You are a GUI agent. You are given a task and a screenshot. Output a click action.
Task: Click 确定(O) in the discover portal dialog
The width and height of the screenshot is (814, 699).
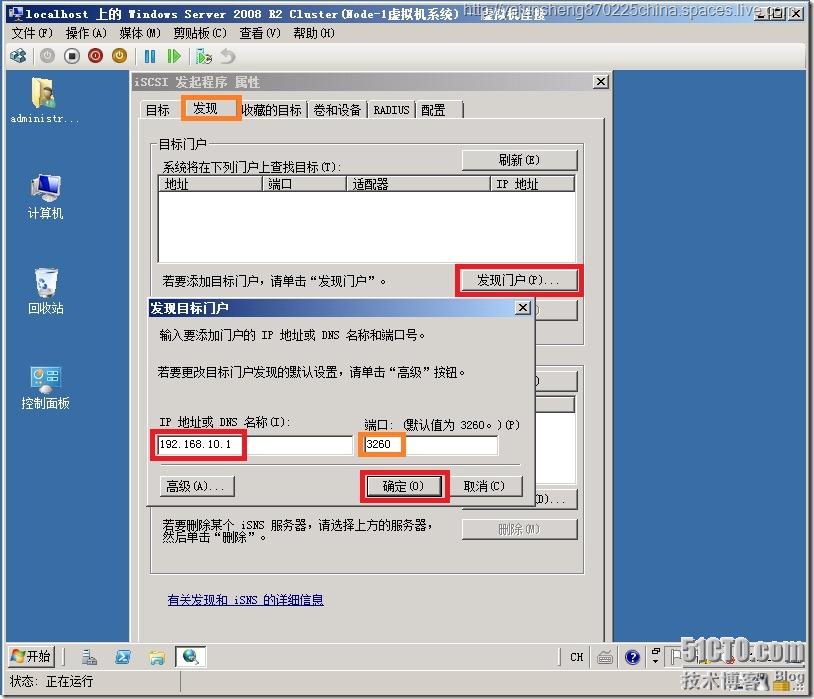[x=404, y=487]
